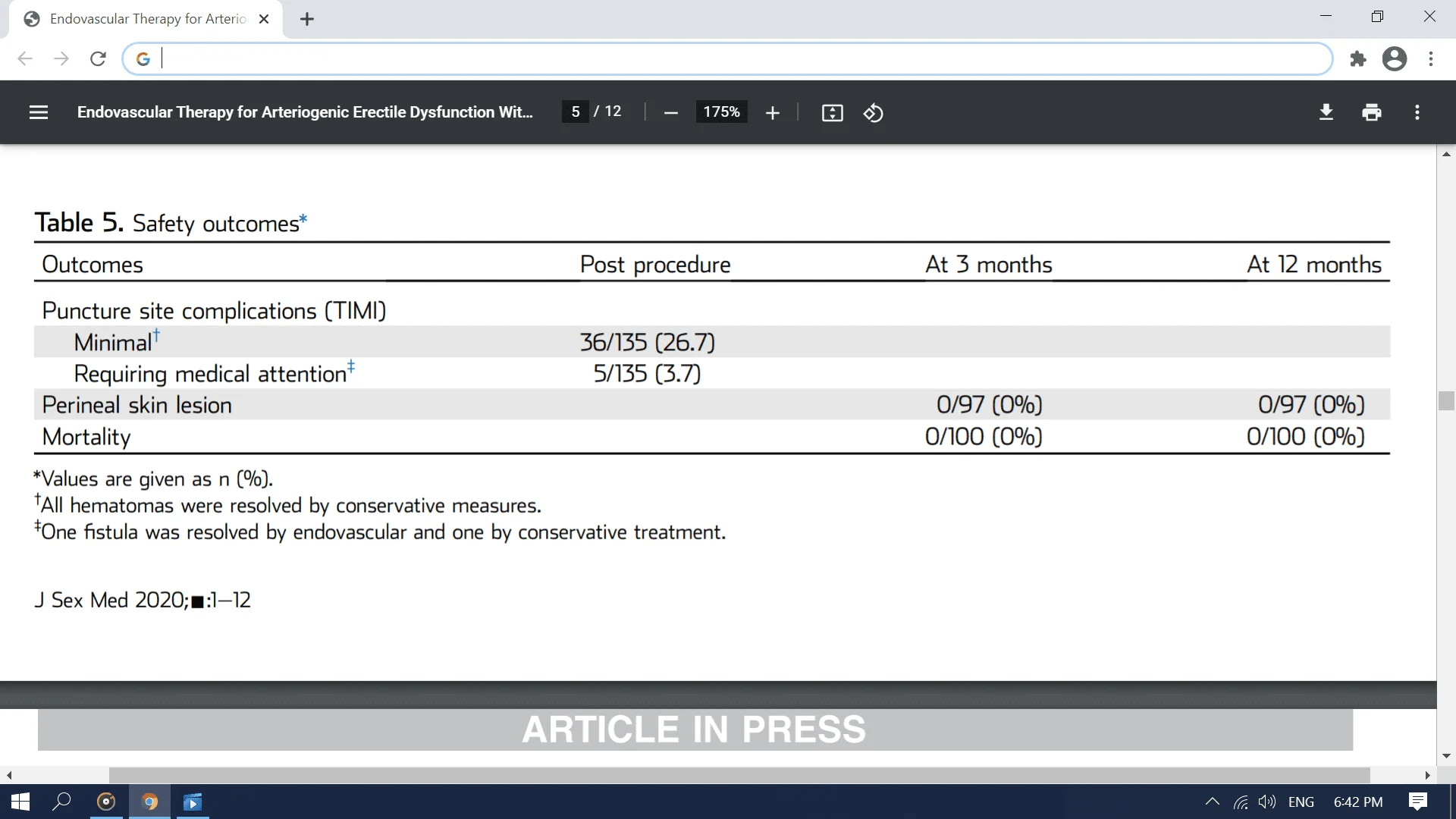The image size is (1456, 819).
Task: Click the "36/135 (26.7)" table value
Action: [647, 342]
